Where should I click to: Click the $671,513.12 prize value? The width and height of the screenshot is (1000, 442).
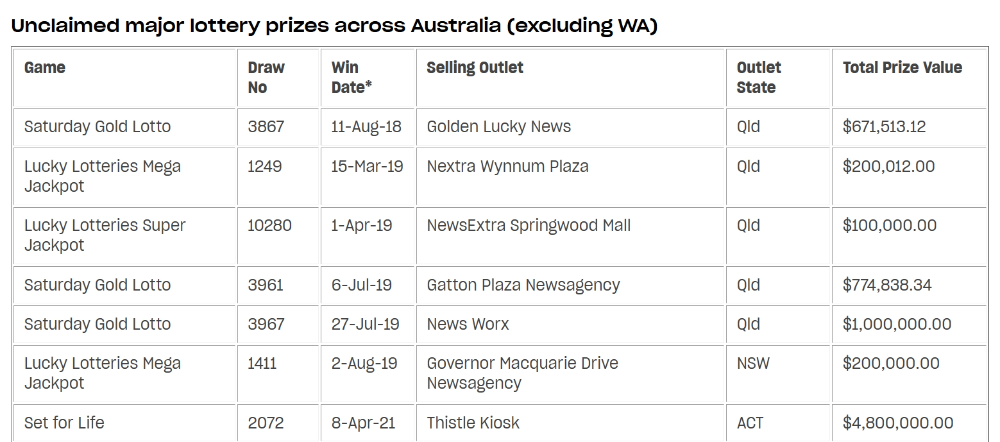tap(884, 126)
